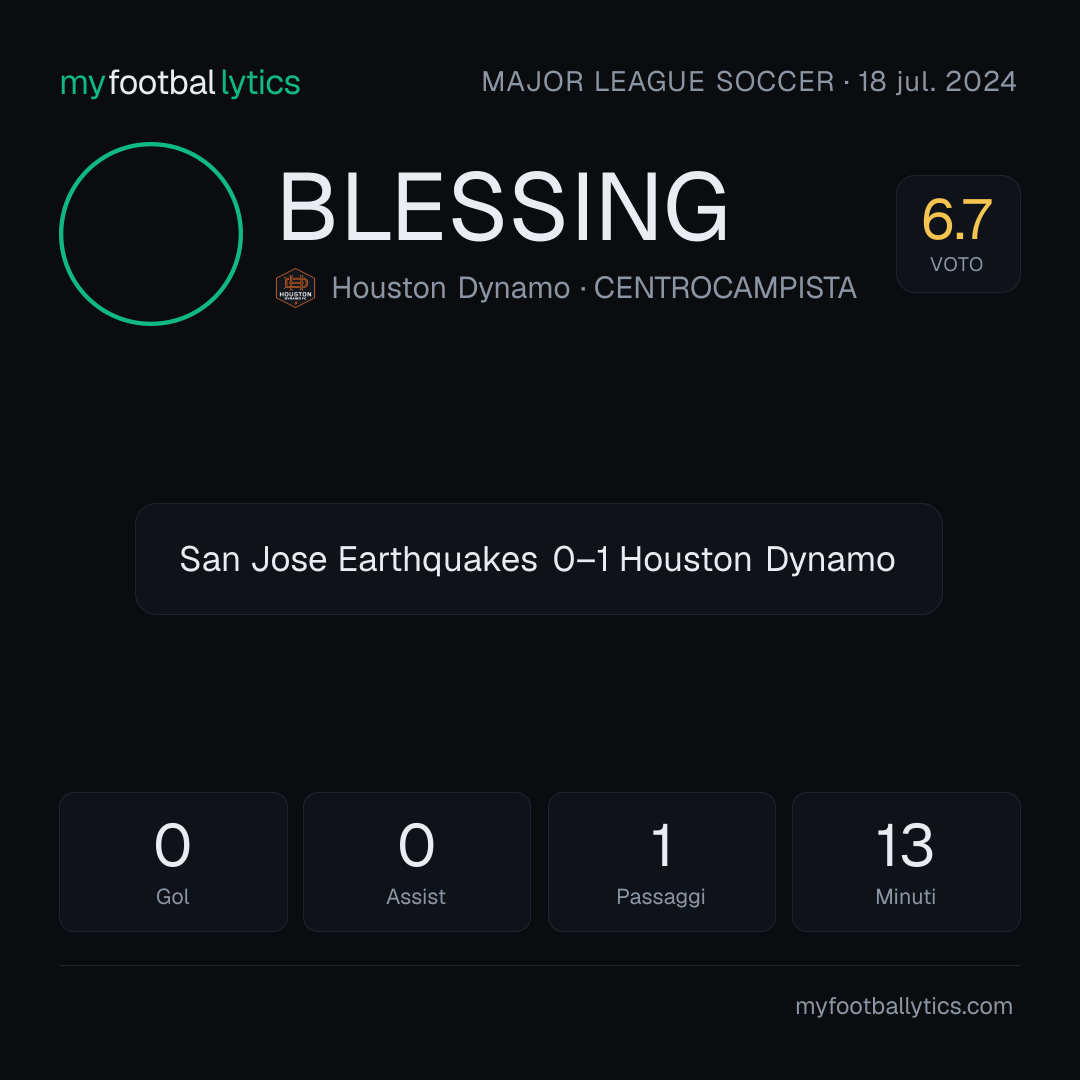Visit the myfootballytics.com footer link
Viewport: 1080px width, 1080px height.
(x=904, y=1006)
